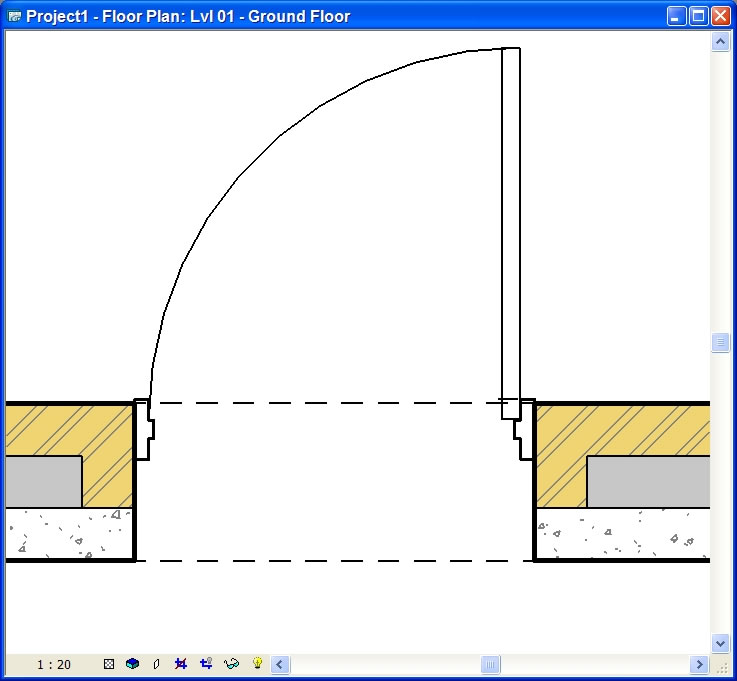Image resolution: width=737 pixels, height=681 pixels.
Task: Click the vertical scrollbar up arrow
Action: [x=720, y=42]
